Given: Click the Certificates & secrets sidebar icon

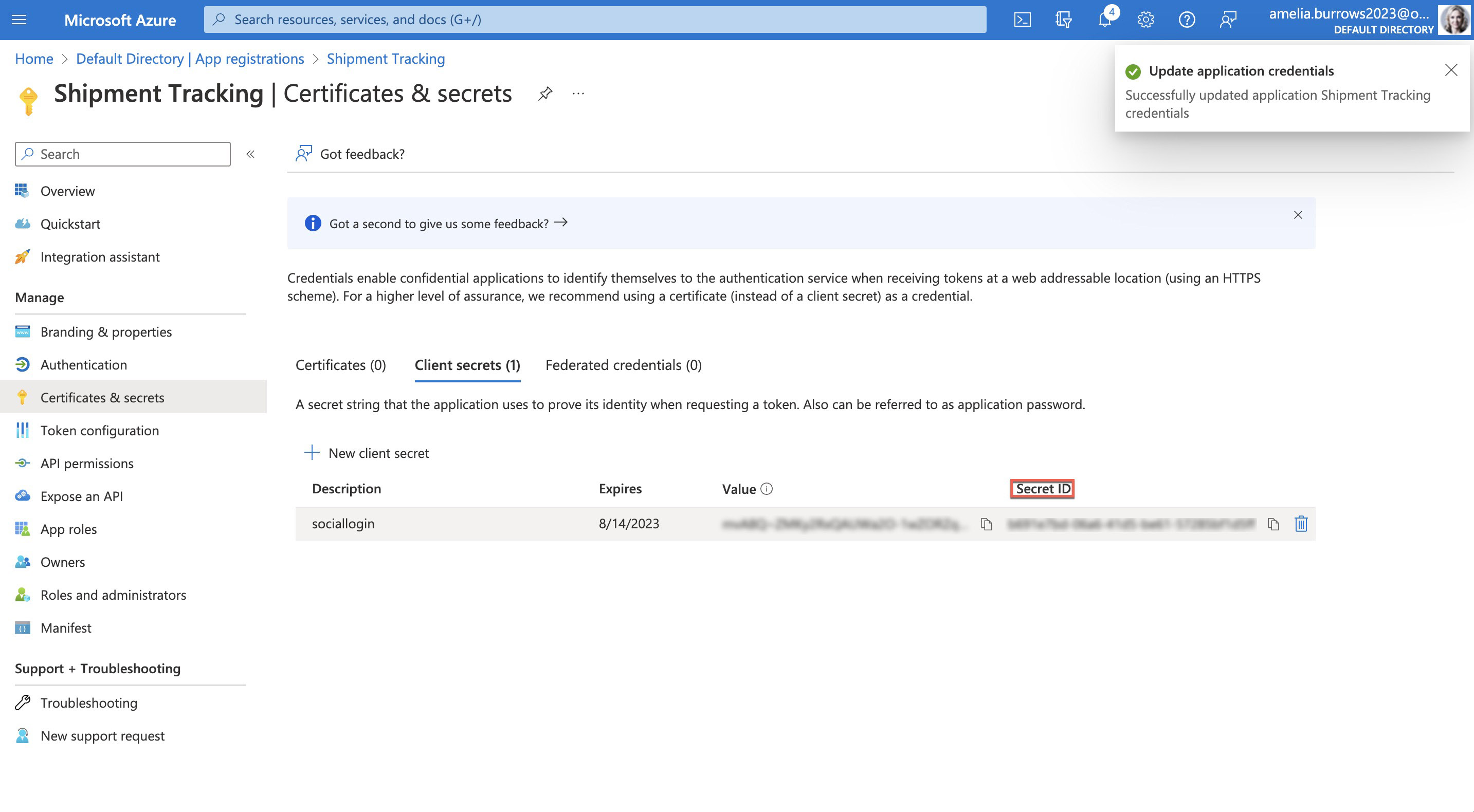Looking at the screenshot, I should coord(22,397).
